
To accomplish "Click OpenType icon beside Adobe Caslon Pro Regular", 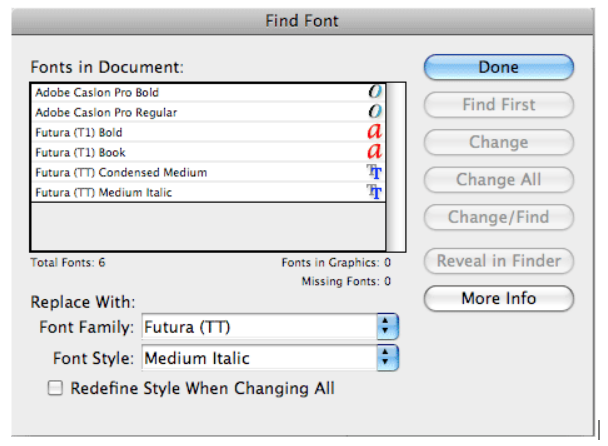I will 375,112.
